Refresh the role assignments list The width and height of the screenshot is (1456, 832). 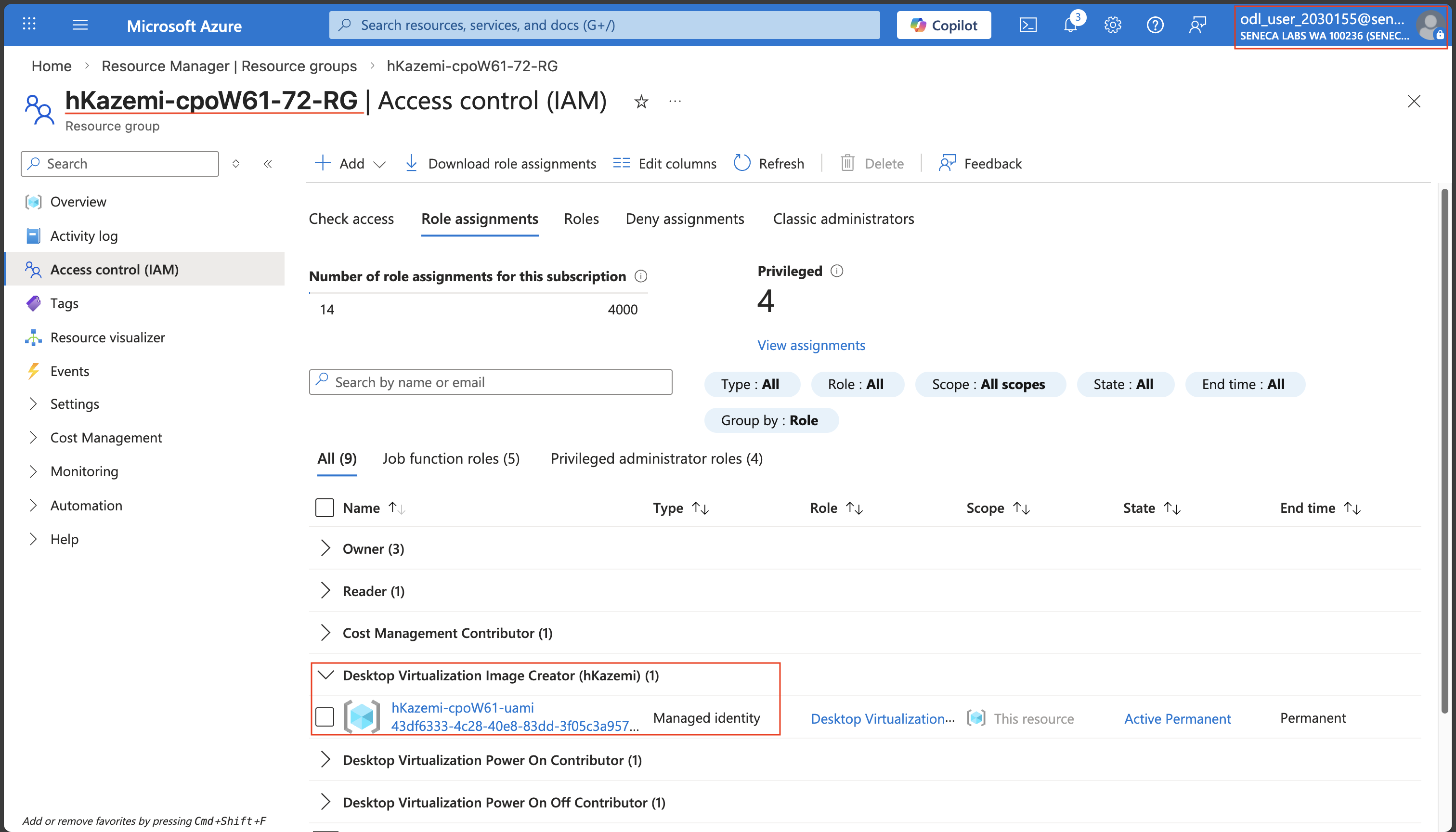(x=768, y=164)
